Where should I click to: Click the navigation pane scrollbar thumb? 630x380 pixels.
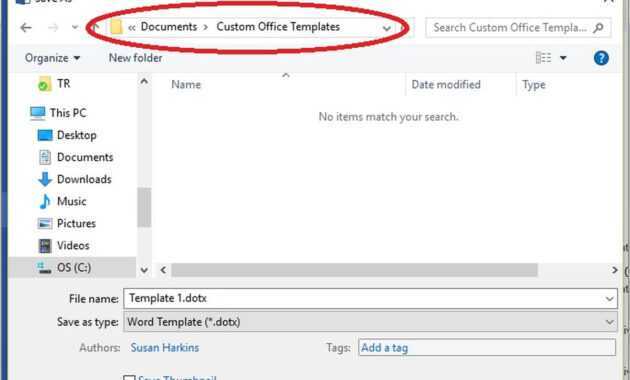click(x=144, y=207)
